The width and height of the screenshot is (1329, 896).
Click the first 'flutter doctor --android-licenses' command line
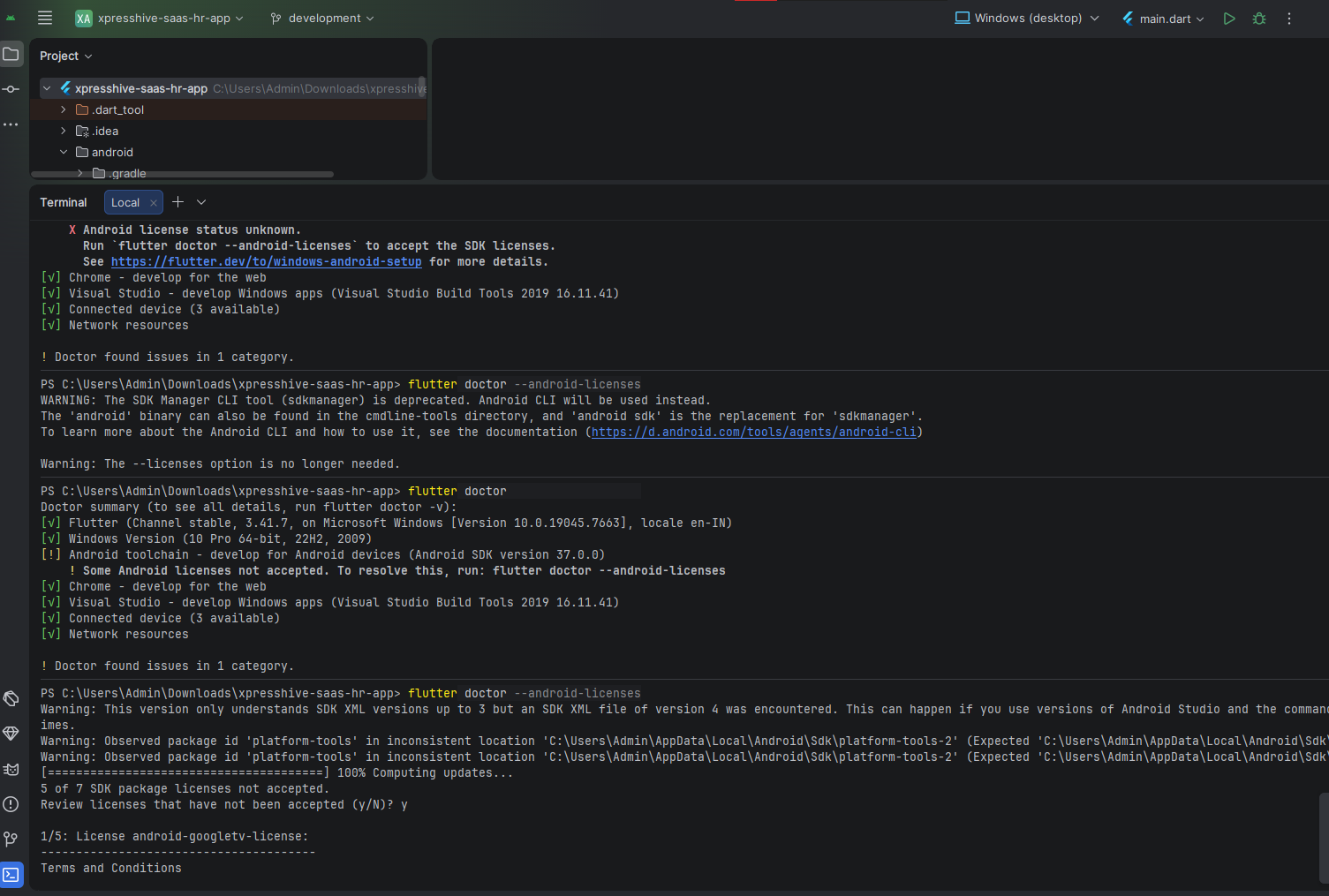point(341,385)
